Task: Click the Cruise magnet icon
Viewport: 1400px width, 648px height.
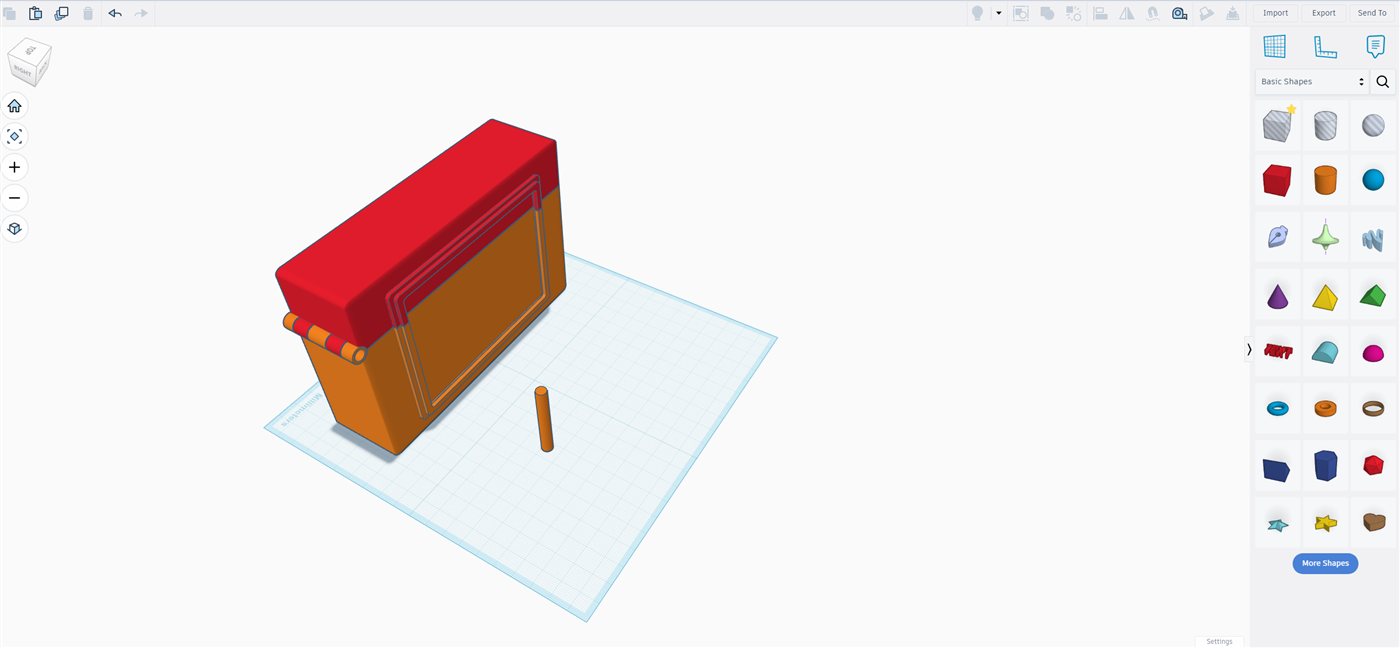Action: pyautogui.click(x=1152, y=13)
